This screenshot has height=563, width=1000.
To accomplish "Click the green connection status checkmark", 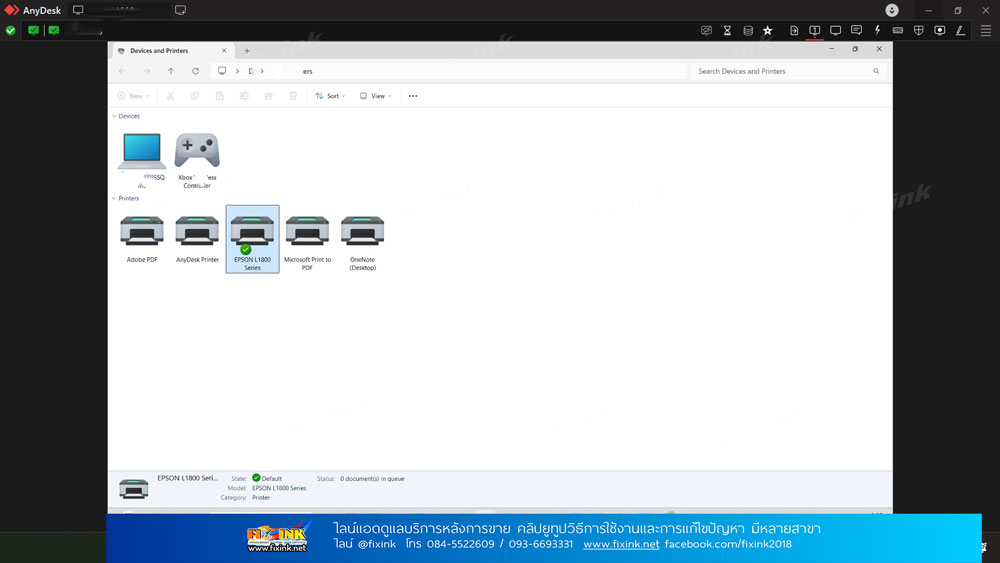I will pos(11,30).
